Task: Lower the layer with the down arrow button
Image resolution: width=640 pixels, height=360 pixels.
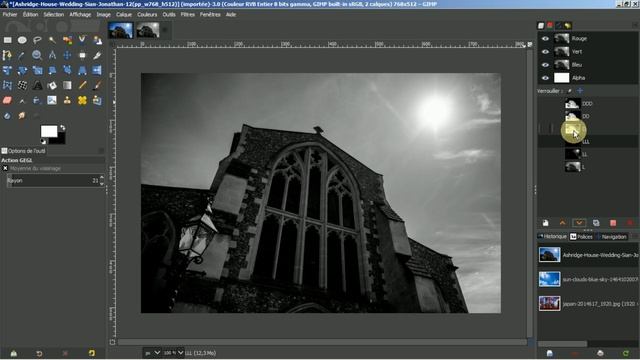Action: tap(579, 223)
